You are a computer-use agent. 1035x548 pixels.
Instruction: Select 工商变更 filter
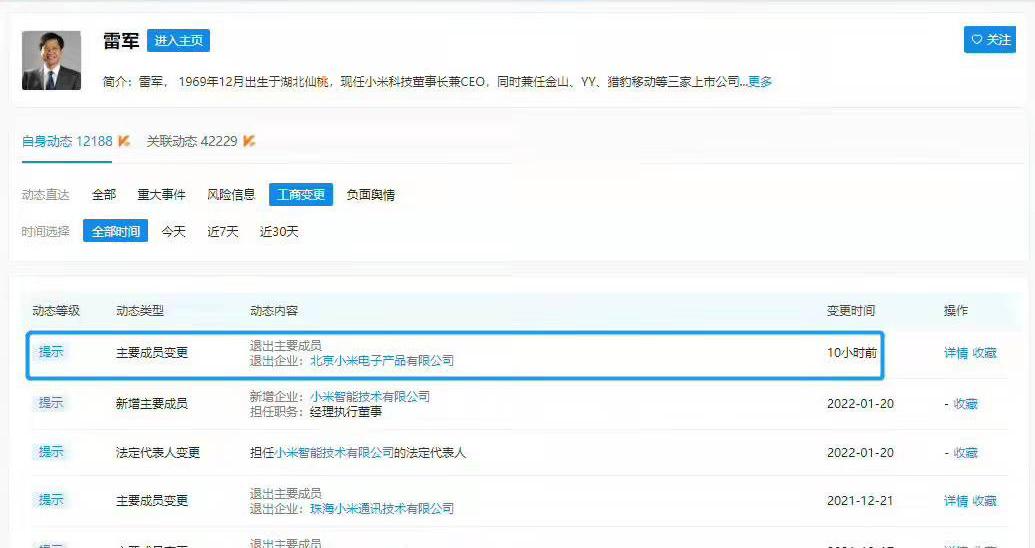pyautogui.click(x=301, y=194)
